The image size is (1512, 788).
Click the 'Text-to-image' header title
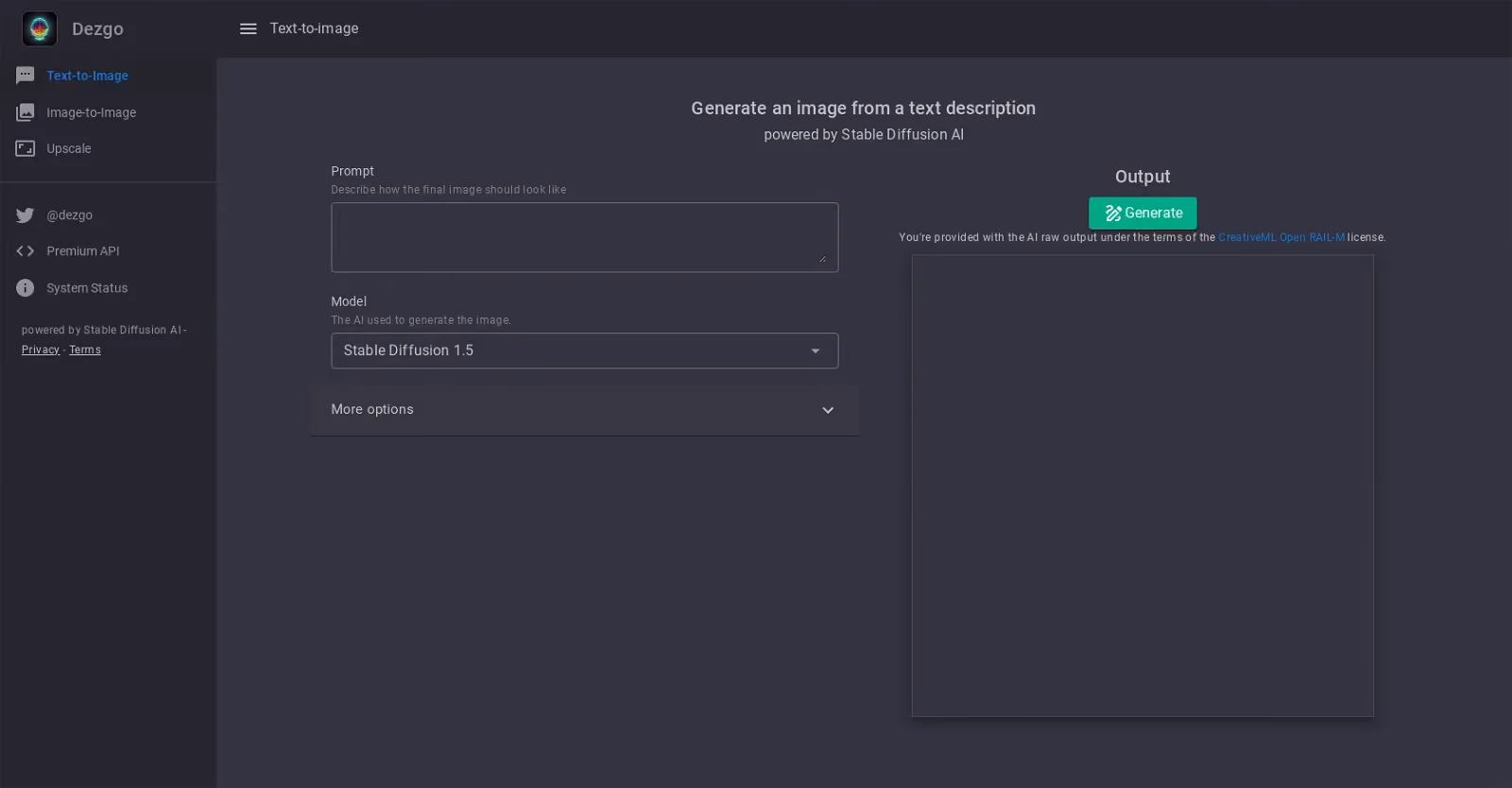(x=315, y=28)
